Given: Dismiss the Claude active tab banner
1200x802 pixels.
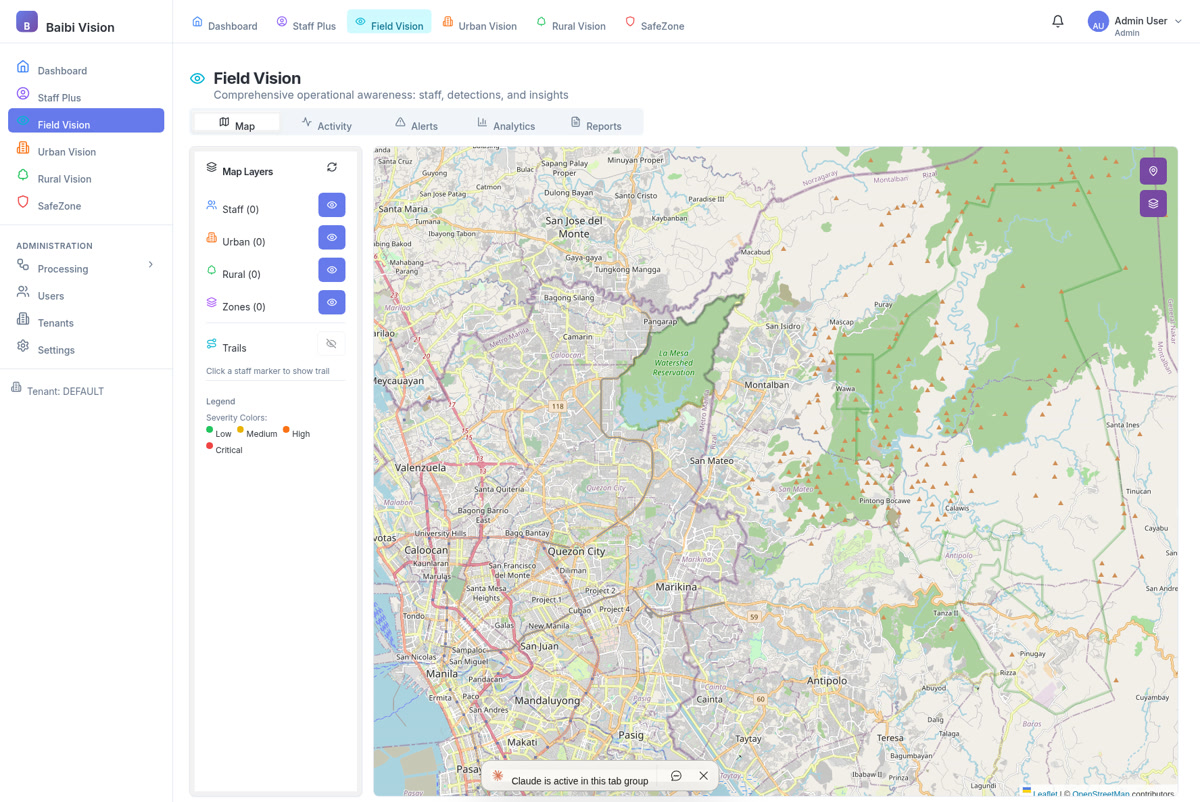Looking at the screenshot, I should click(x=704, y=776).
